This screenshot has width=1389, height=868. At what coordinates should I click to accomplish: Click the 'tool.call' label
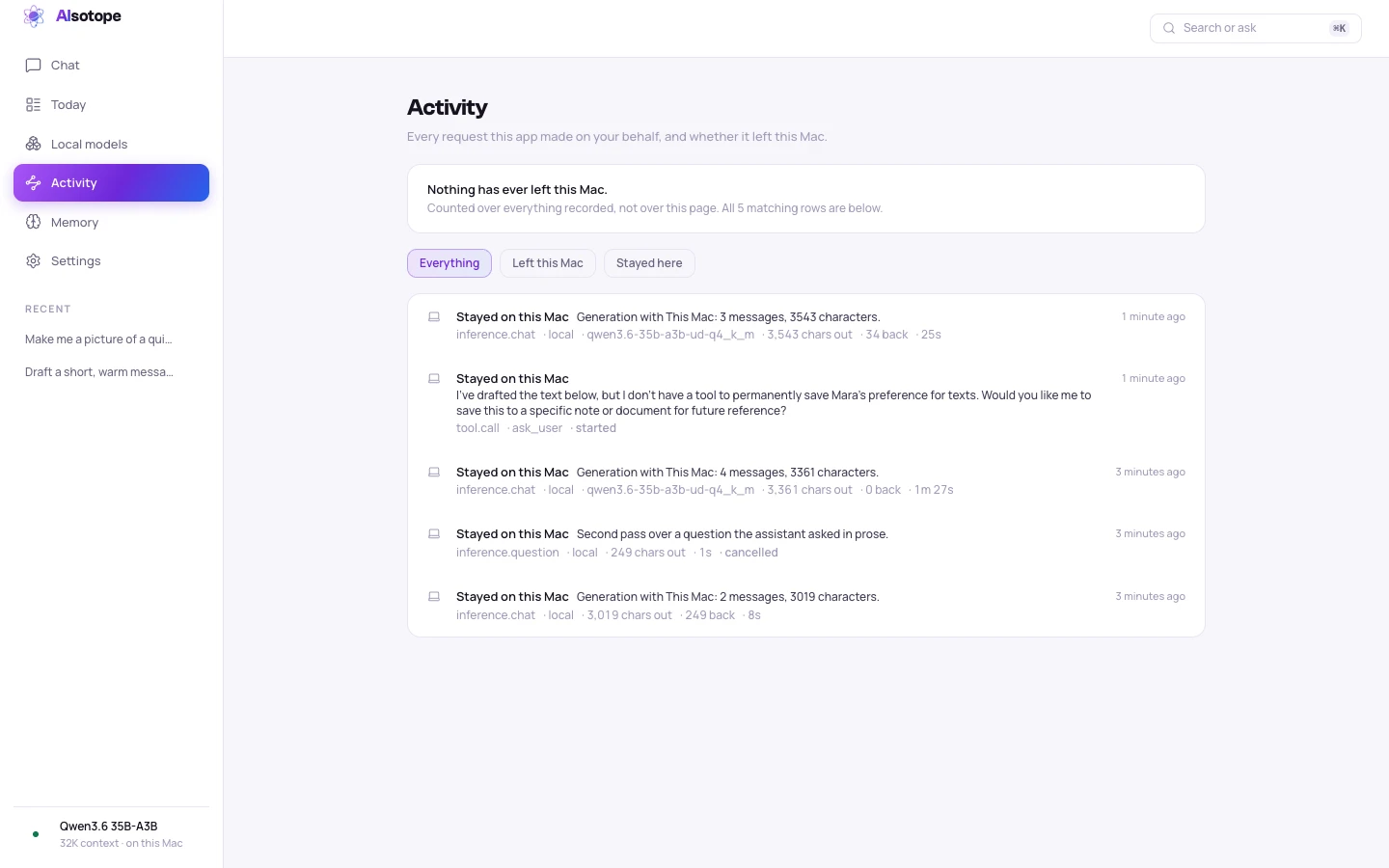pos(477,428)
